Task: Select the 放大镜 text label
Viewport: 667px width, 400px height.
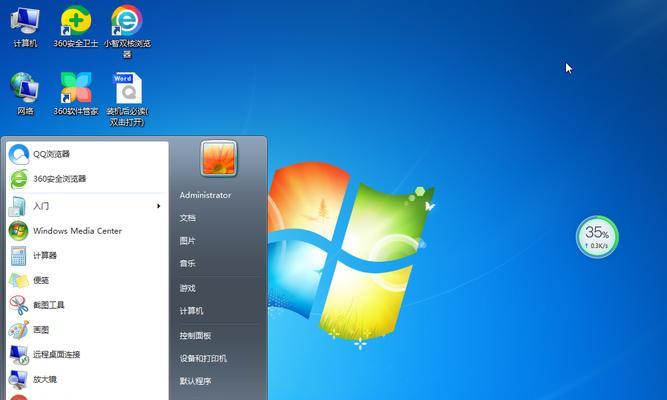Action: pos(45,379)
